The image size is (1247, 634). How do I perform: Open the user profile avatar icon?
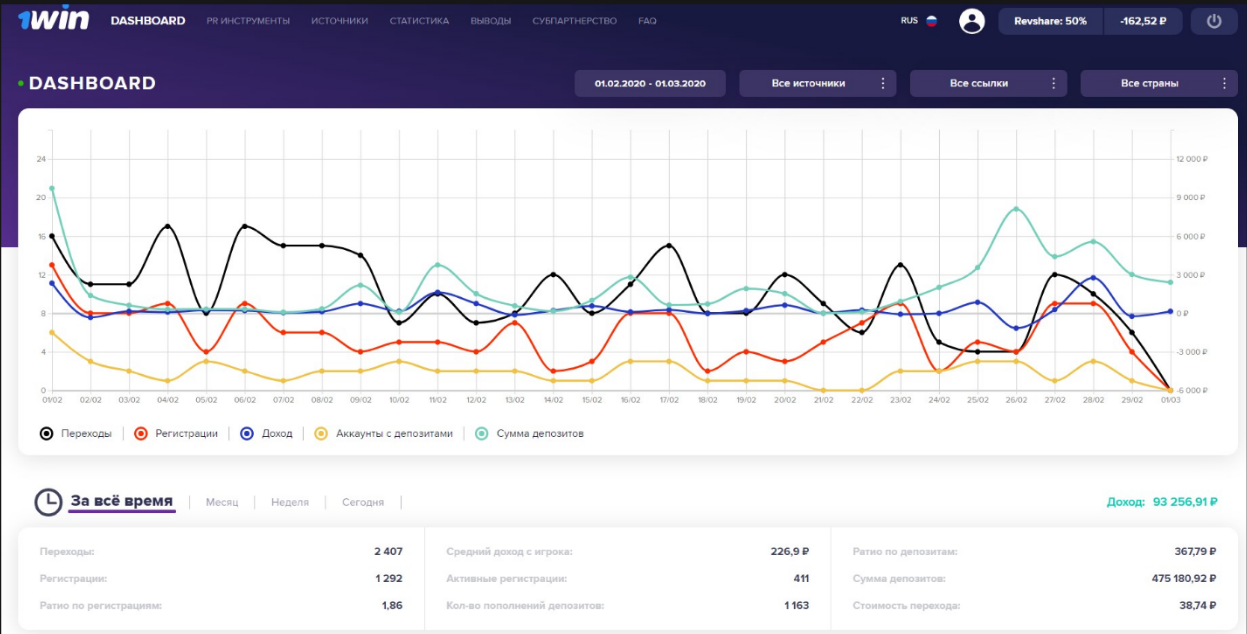click(971, 21)
